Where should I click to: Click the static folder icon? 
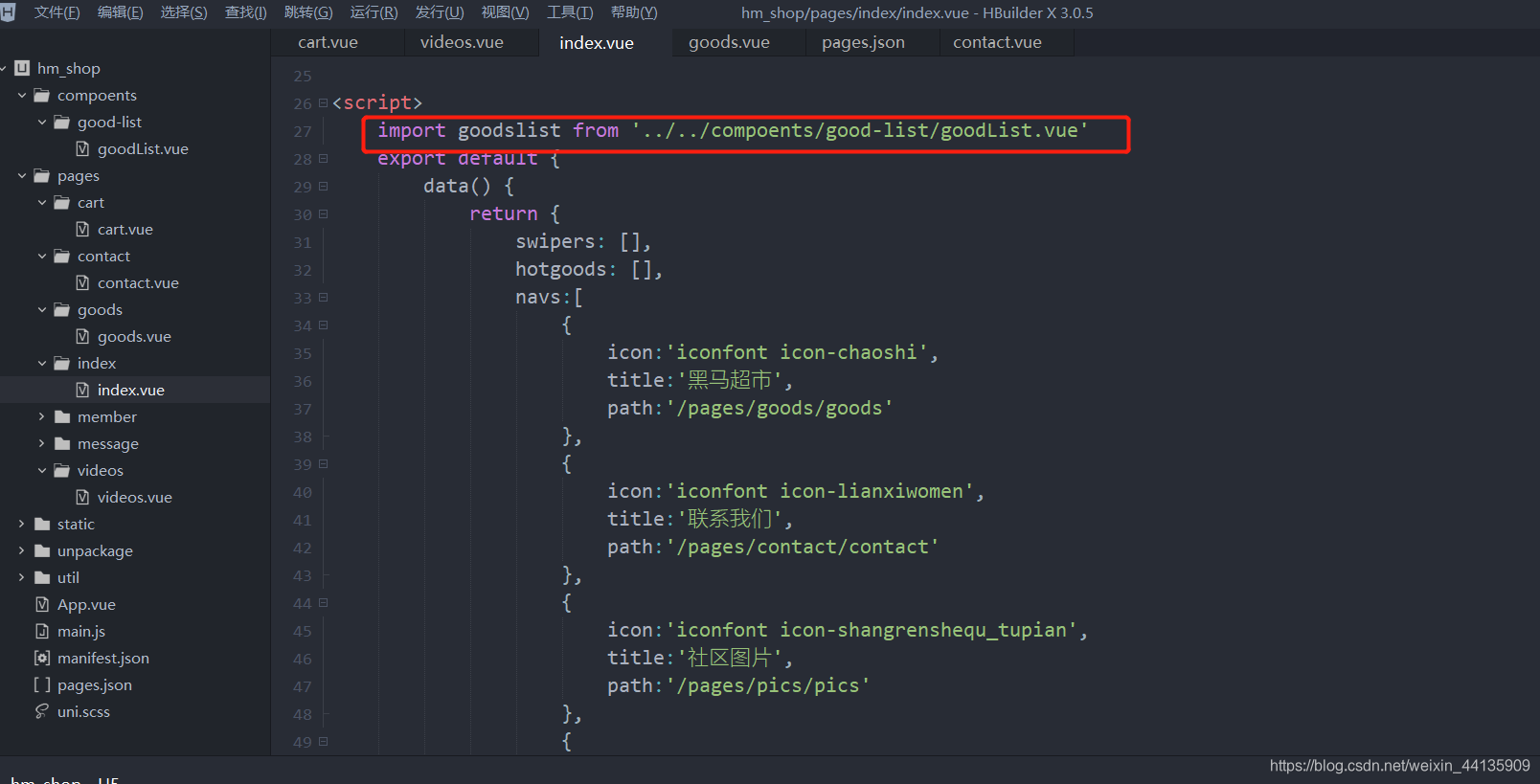(42, 525)
